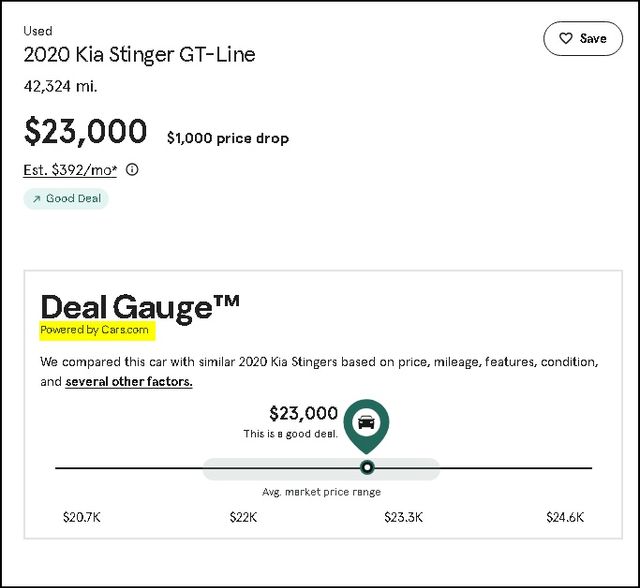
Task: Click the car icon inside the pin
Action: 366,422
